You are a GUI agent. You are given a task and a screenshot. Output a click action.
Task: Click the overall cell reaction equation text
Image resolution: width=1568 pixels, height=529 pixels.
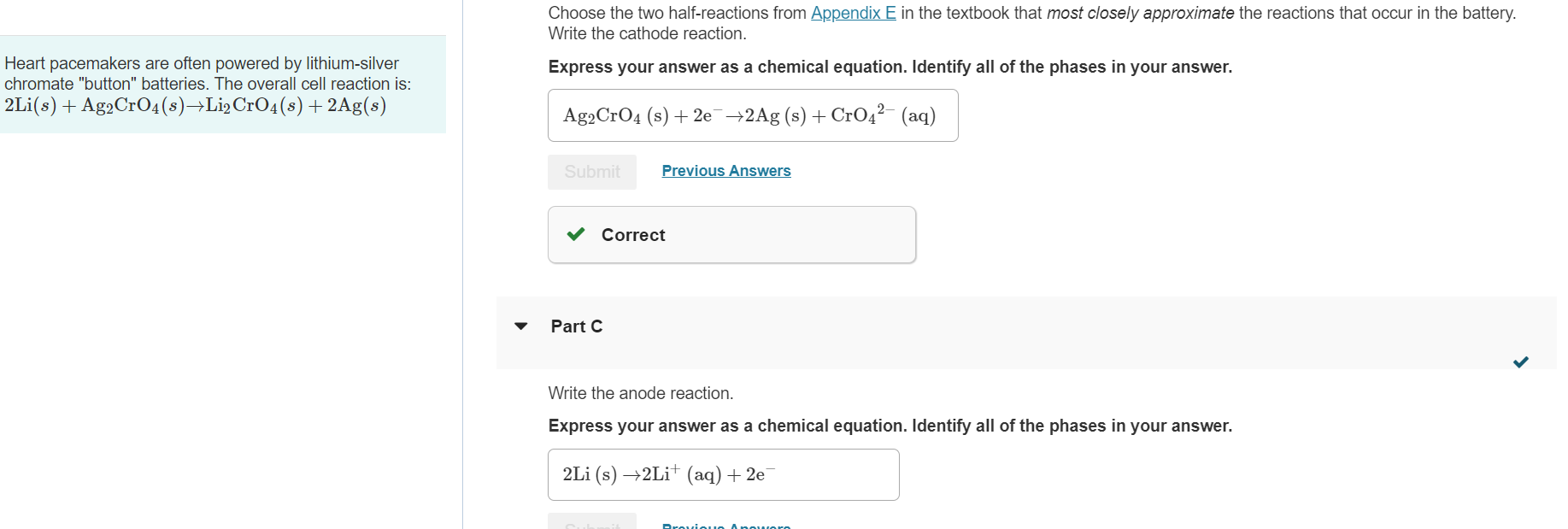point(195,106)
